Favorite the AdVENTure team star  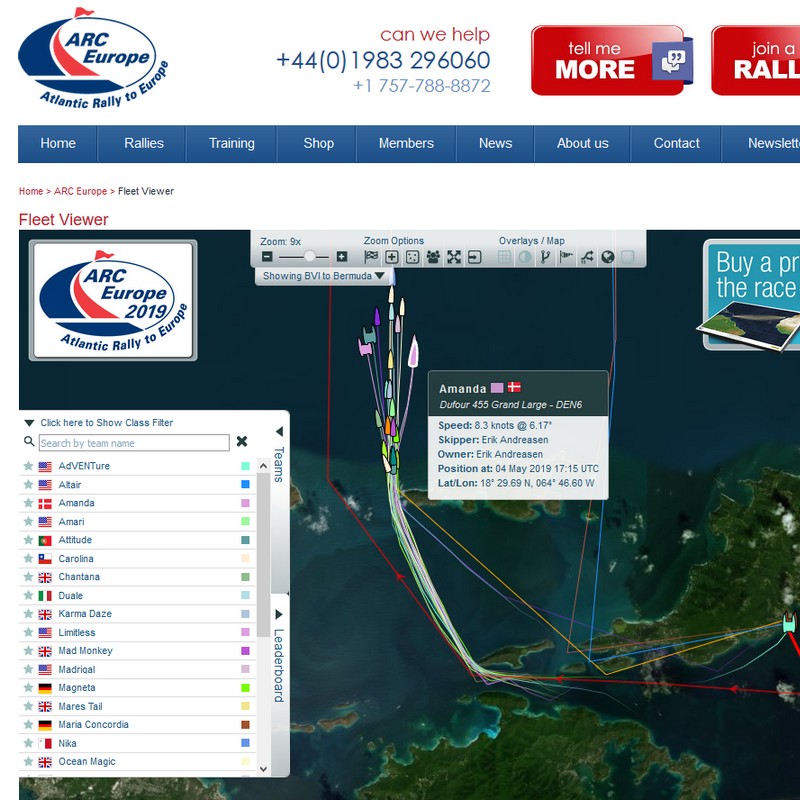click(29, 466)
